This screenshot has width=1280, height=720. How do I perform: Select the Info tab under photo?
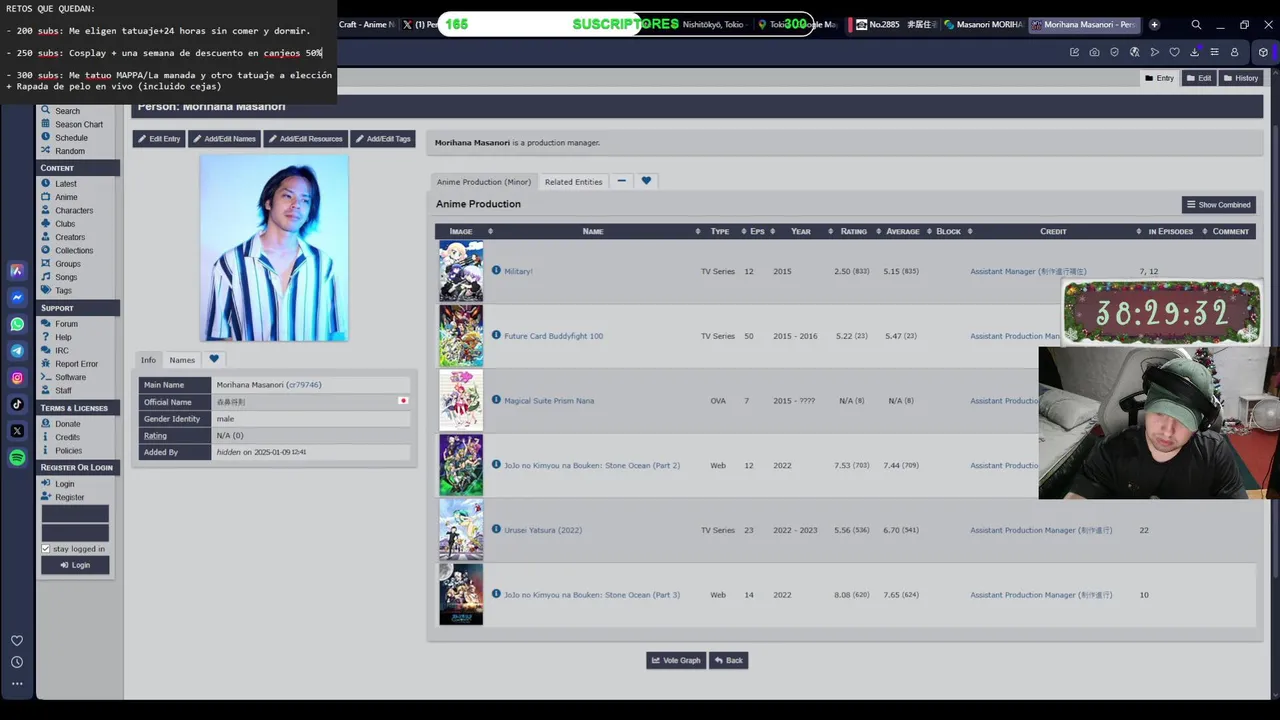coord(148,360)
